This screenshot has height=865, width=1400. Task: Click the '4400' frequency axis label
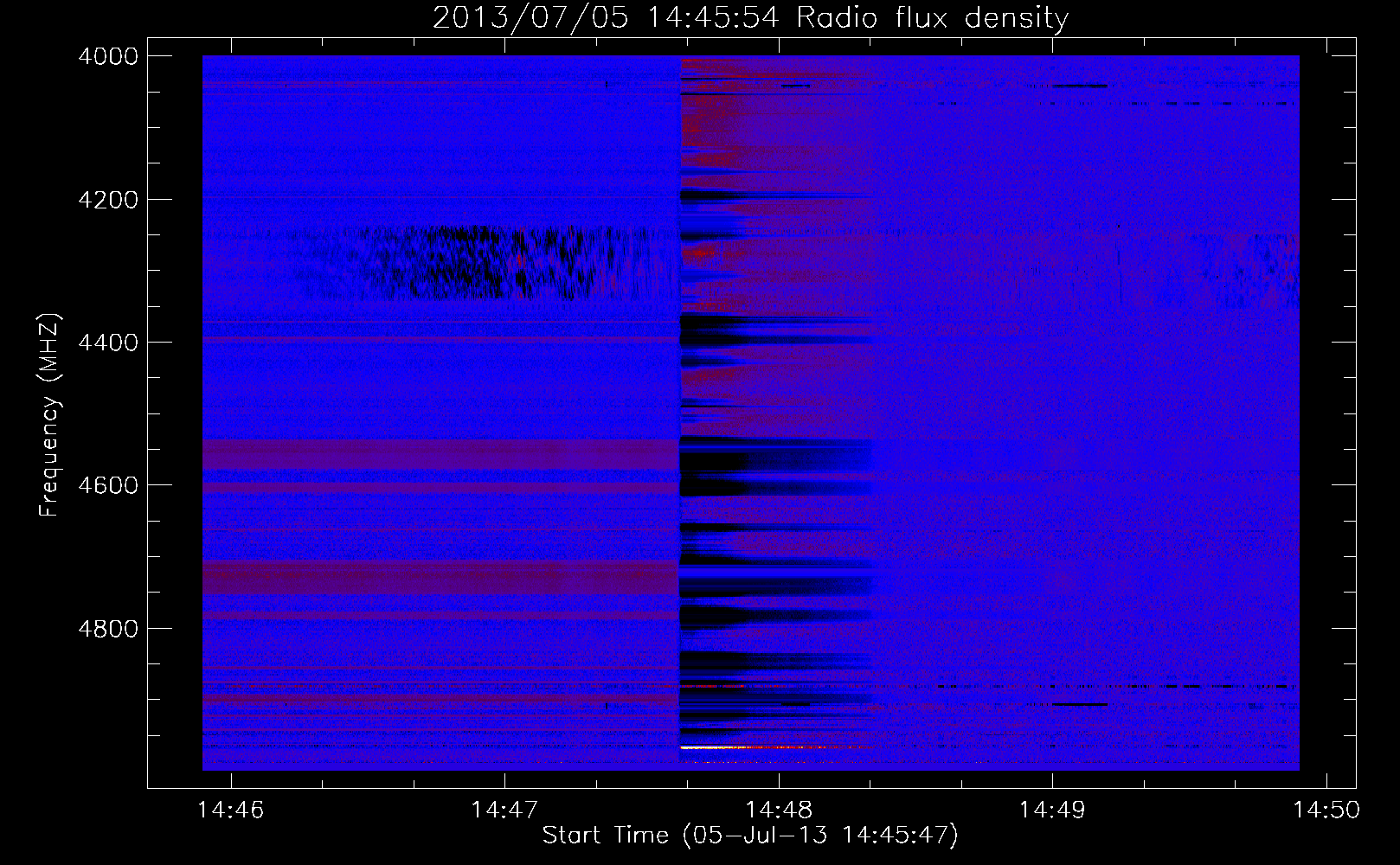tap(108, 343)
